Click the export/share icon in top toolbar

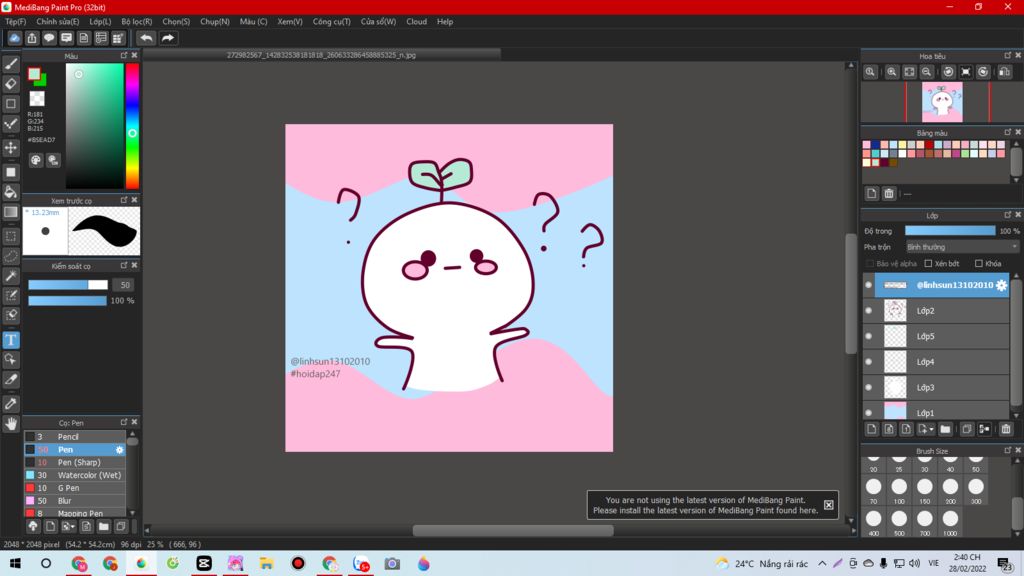(32, 38)
